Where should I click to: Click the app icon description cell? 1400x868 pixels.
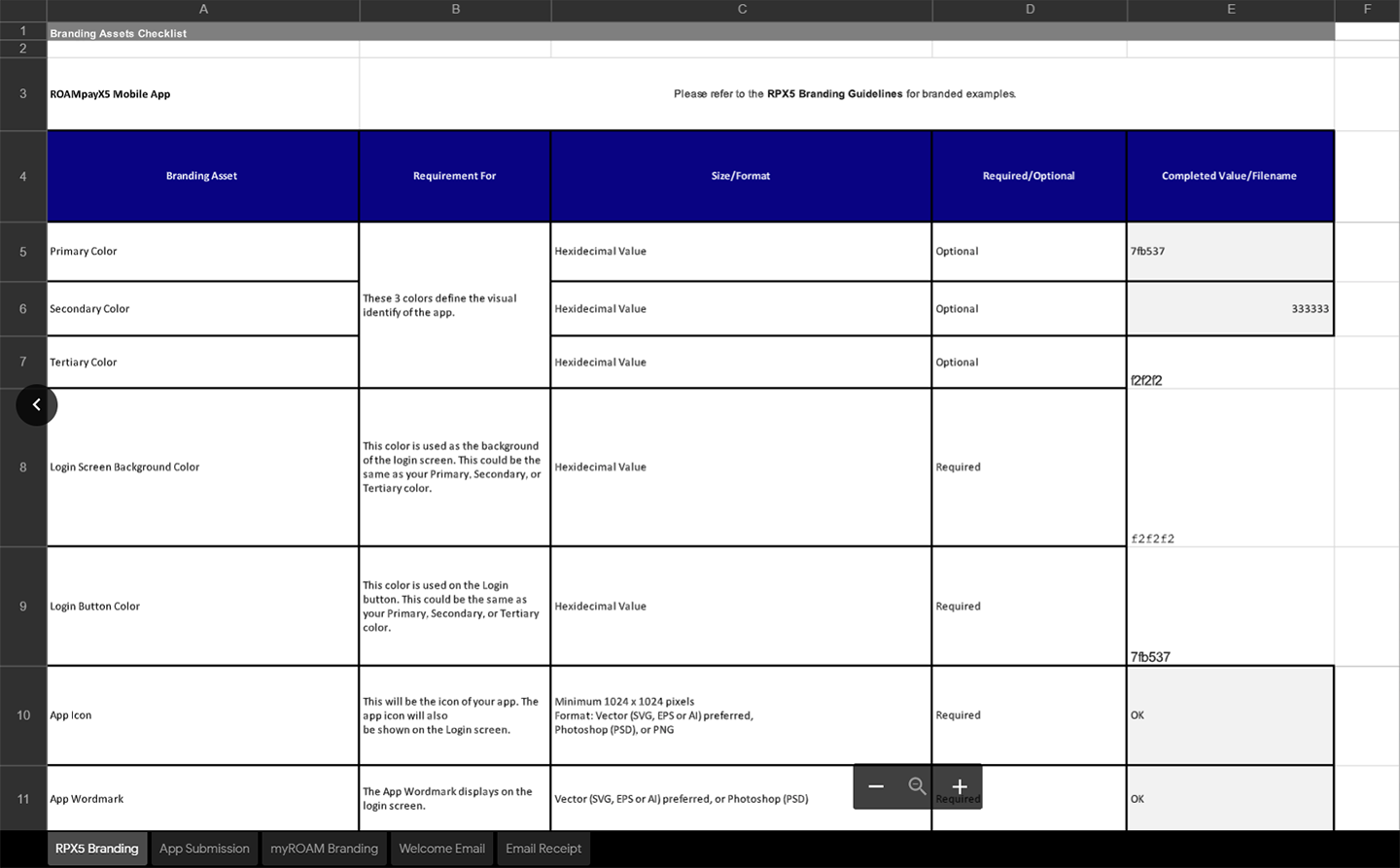(x=455, y=715)
